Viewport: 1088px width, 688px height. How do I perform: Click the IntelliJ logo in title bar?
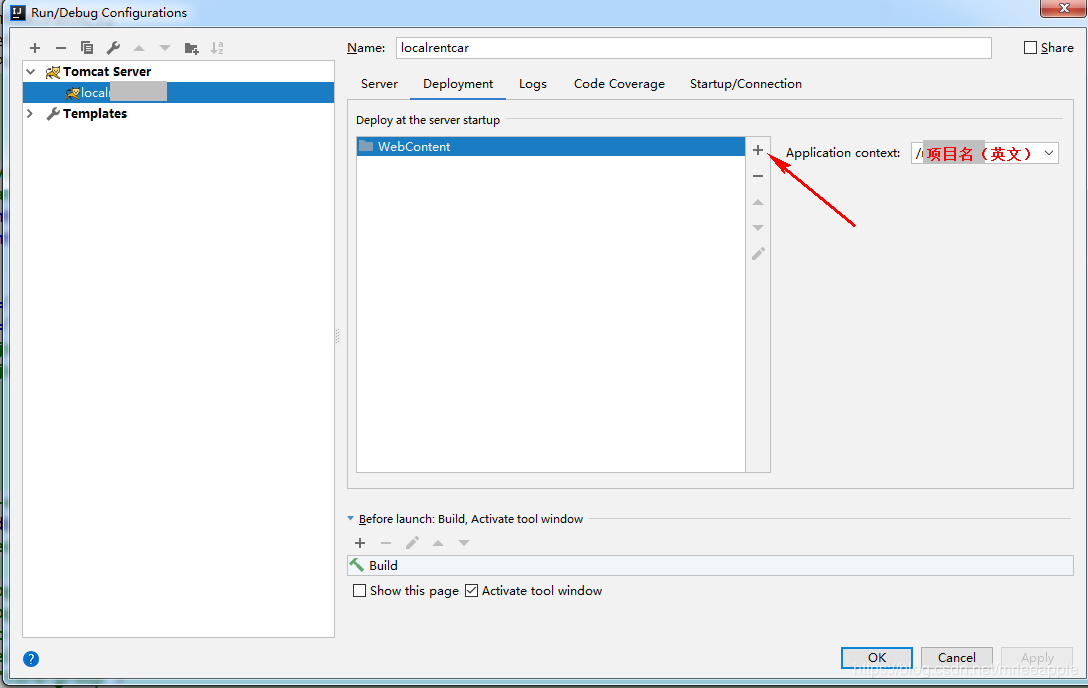tap(18, 12)
